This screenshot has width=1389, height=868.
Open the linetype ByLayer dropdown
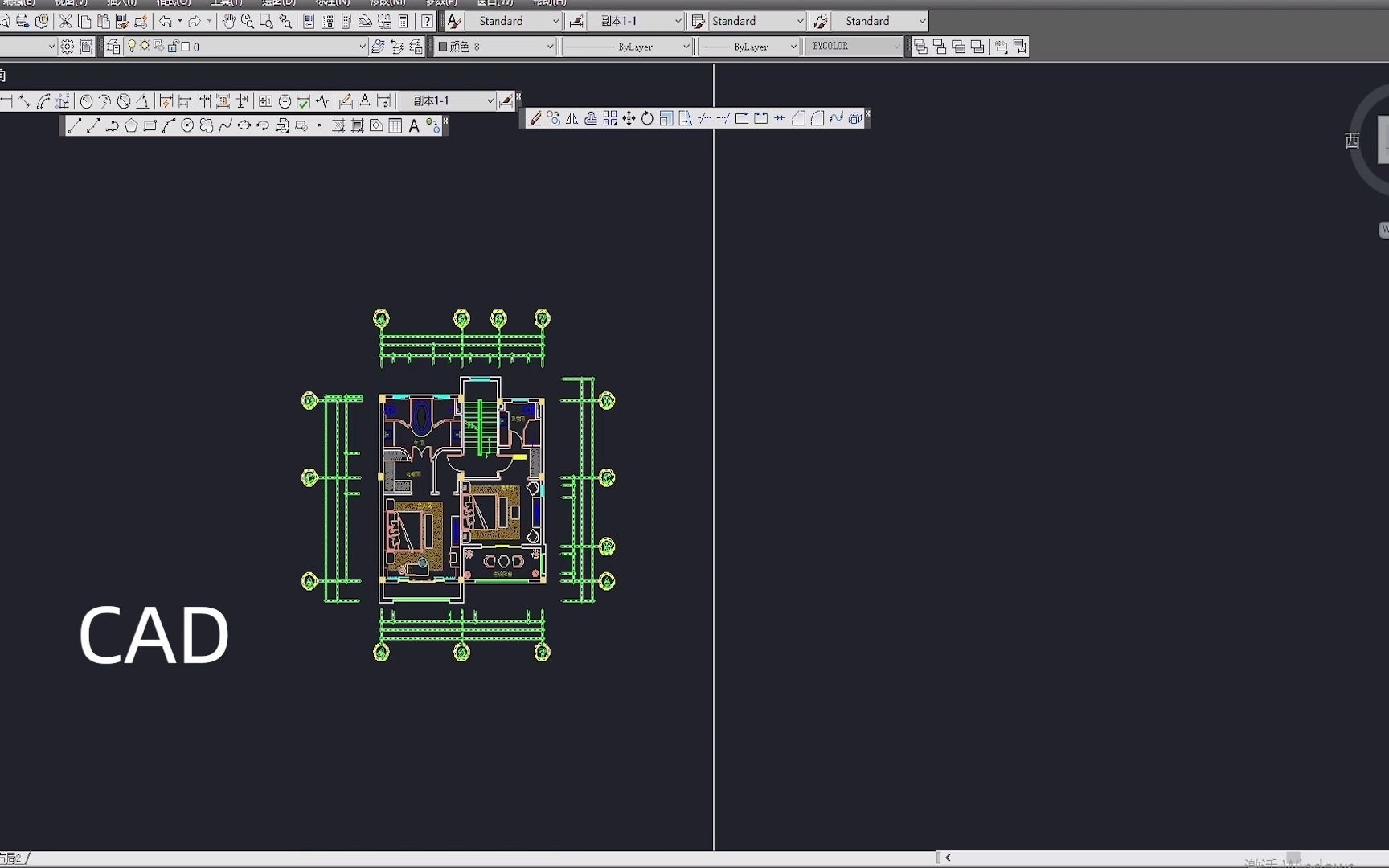(x=686, y=47)
